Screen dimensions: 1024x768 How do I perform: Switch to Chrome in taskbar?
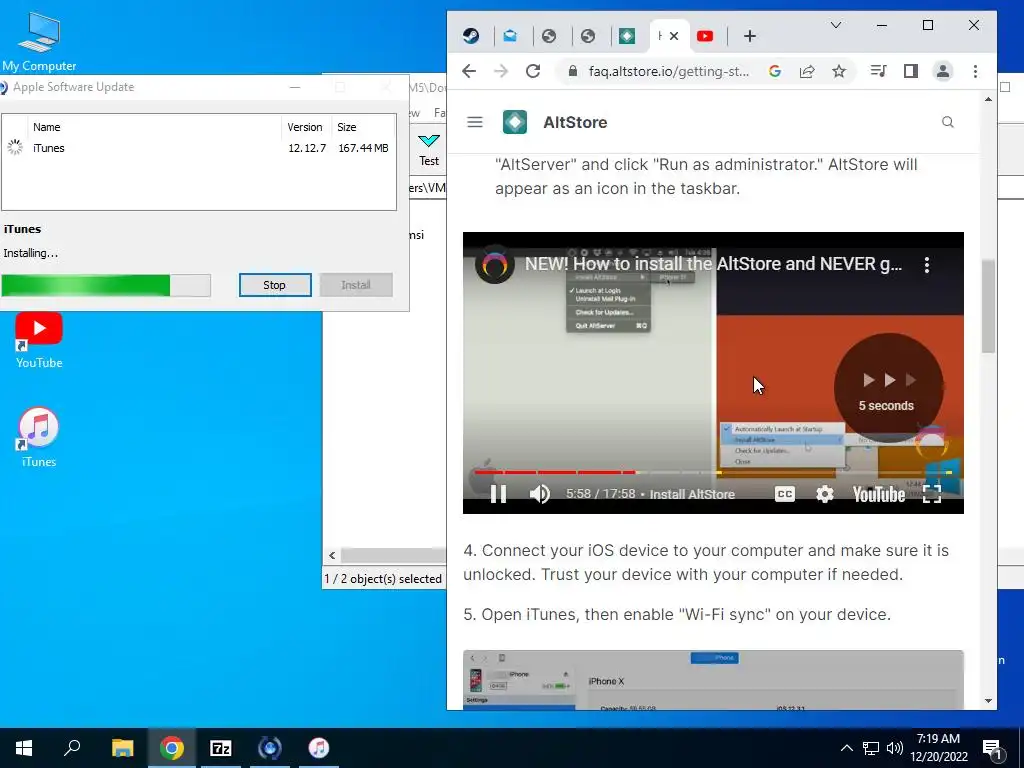pos(172,748)
